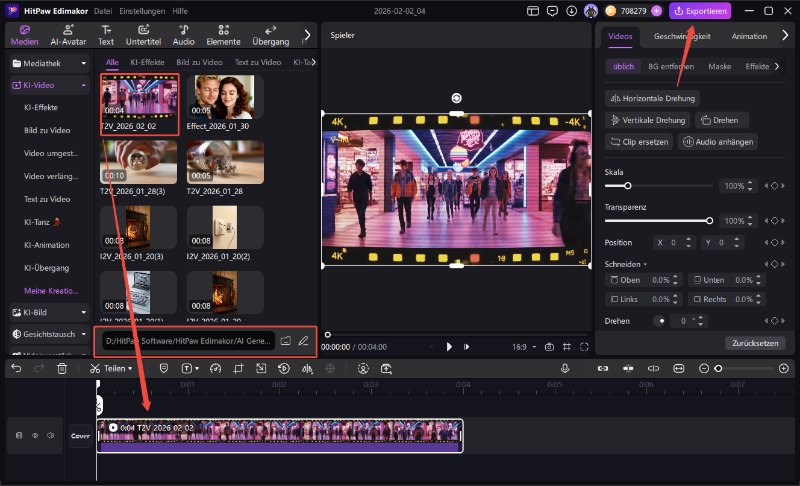
Task: Select KI-Animation in the sidebar
Action: click(46, 245)
